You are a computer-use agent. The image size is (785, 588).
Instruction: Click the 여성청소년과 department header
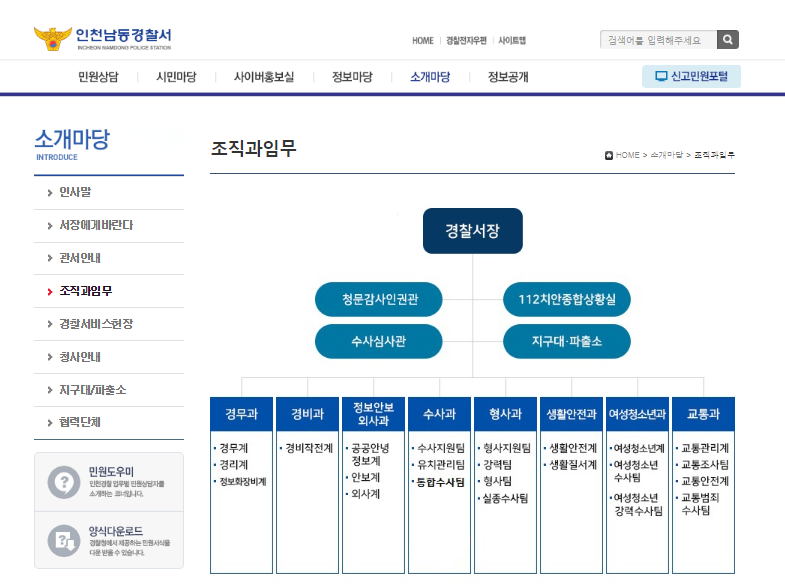tap(637, 414)
